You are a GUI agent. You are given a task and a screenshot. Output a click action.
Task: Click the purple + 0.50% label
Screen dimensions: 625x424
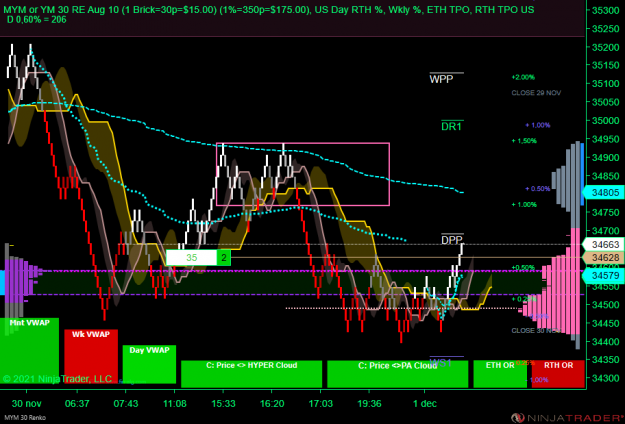coord(538,188)
